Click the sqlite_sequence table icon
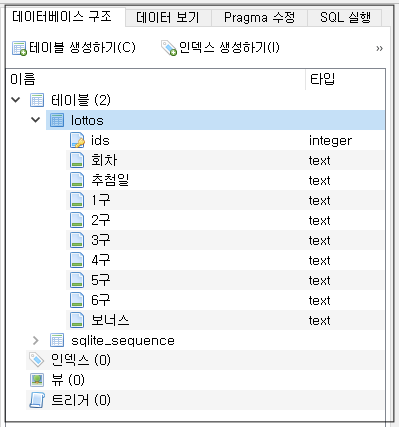The width and height of the screenshot is (399, 427). pyautogui.click(x=57, y=340)
